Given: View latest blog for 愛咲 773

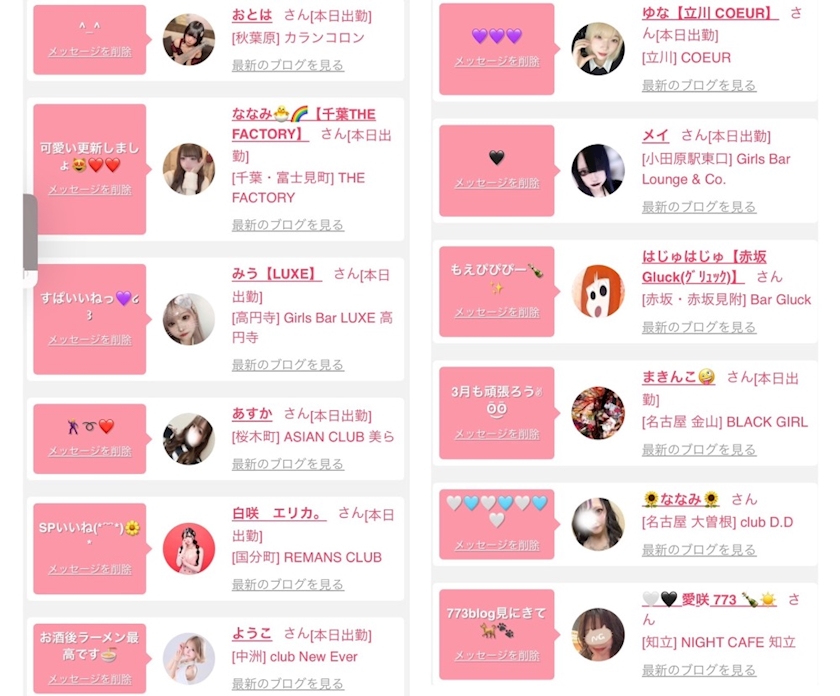Looking at the screenshot, I should tap(699, 670).
